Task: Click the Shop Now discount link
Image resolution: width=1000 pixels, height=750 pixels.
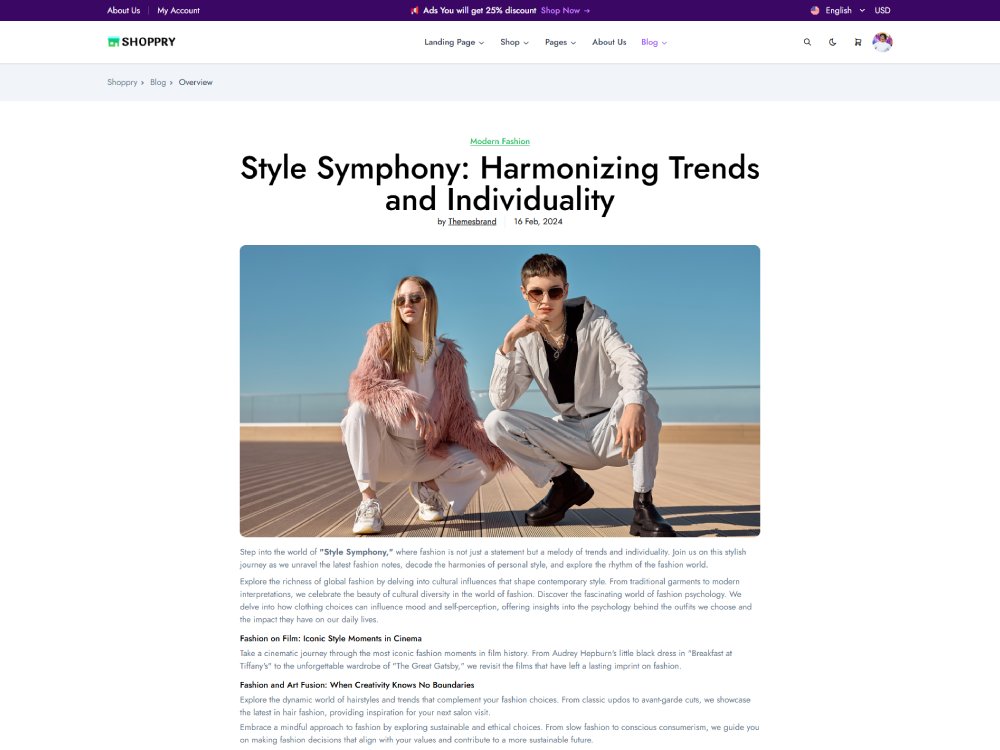Action: pyautogui.click(x=565, y=10)
